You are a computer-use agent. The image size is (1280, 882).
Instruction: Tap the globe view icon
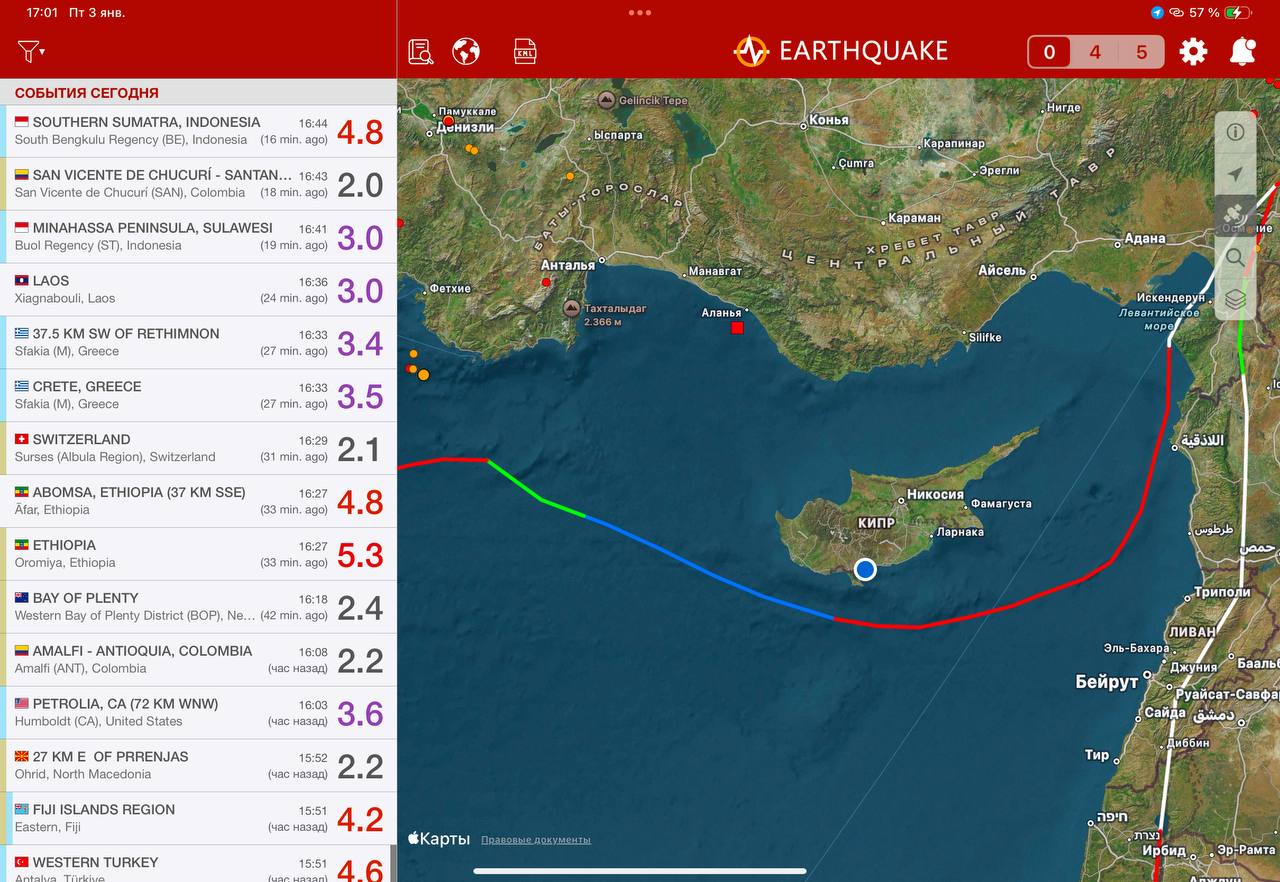466,51
